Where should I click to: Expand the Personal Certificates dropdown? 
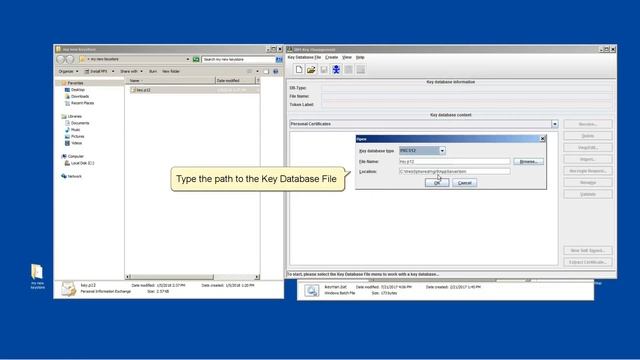[x=555, y=124]
